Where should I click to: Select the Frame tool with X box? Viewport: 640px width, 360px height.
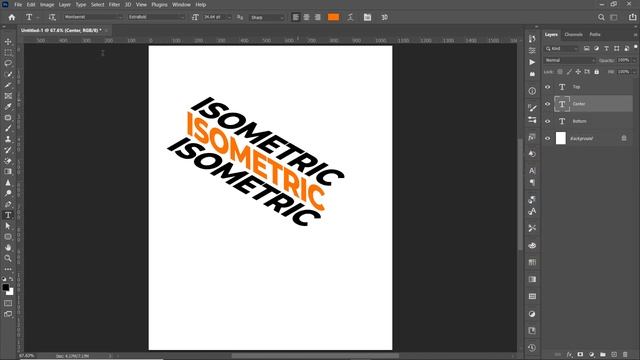coord(8,96)
